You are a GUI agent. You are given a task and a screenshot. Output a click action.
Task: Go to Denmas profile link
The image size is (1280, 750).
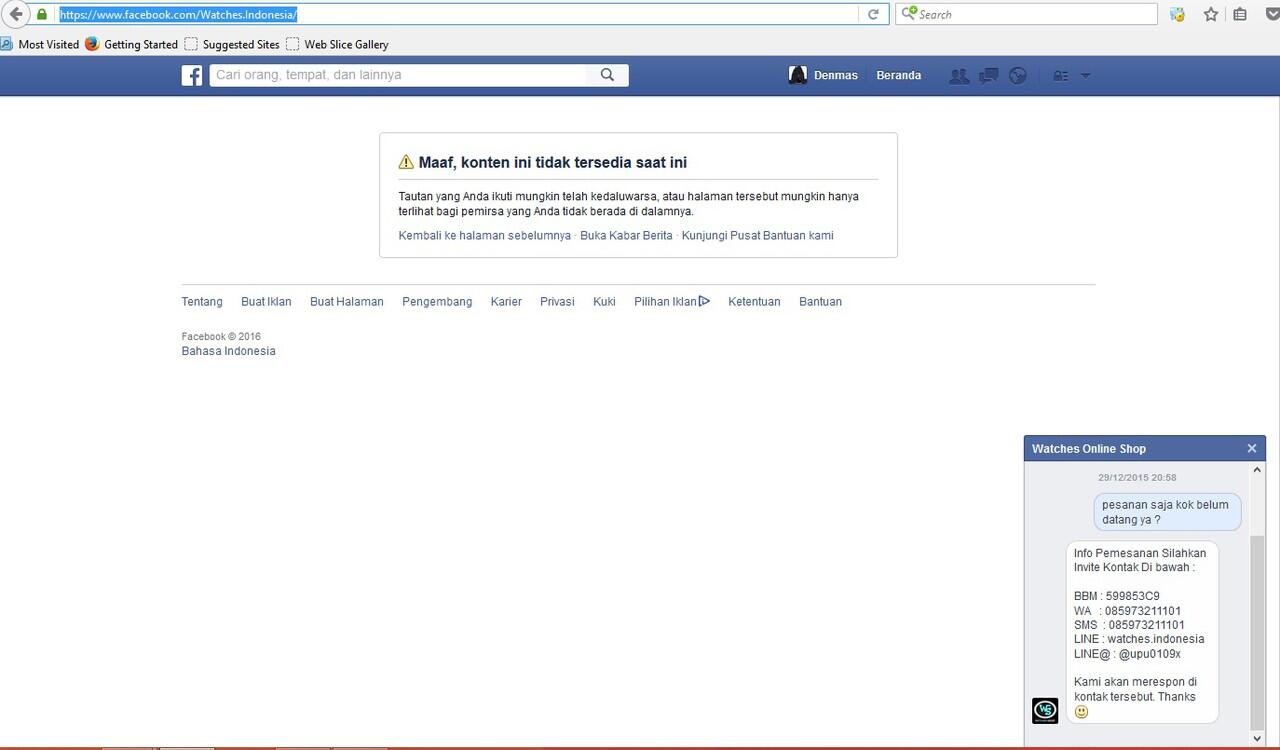pos(836,75)
